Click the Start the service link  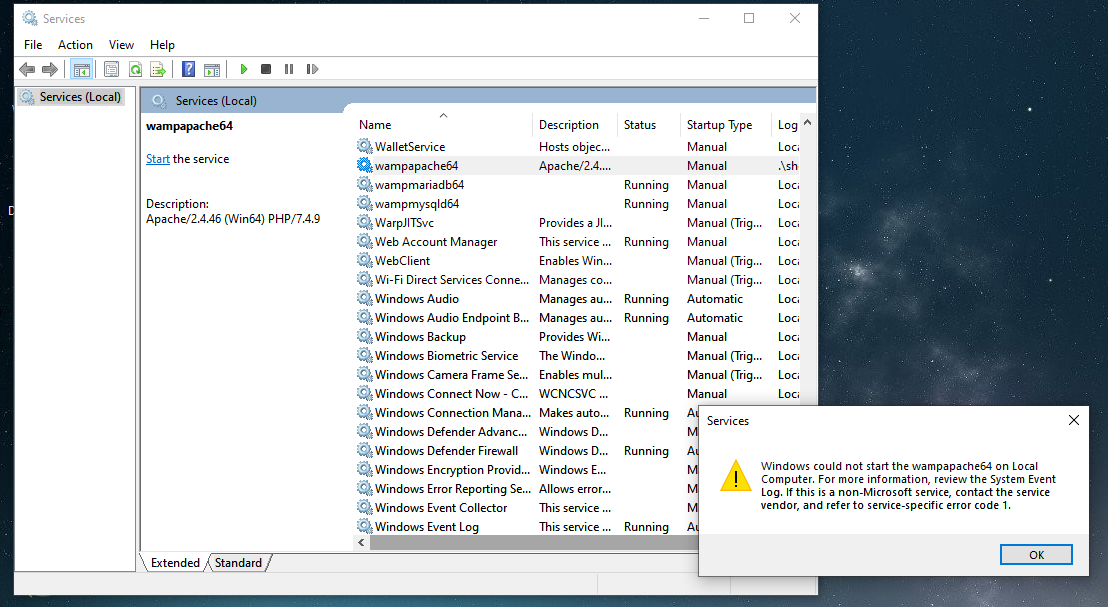158,159
